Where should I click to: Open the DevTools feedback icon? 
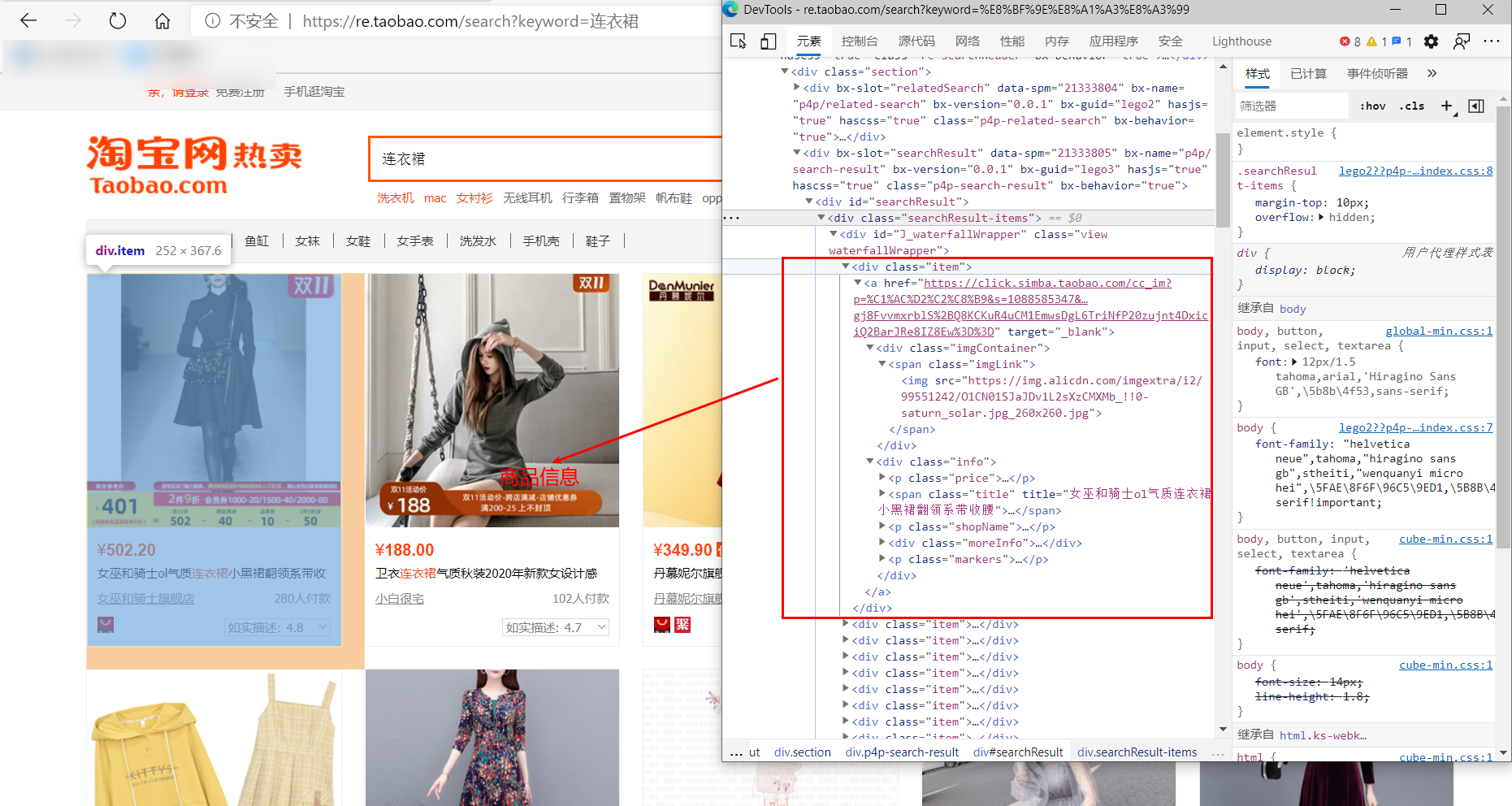click(1462, 41)
